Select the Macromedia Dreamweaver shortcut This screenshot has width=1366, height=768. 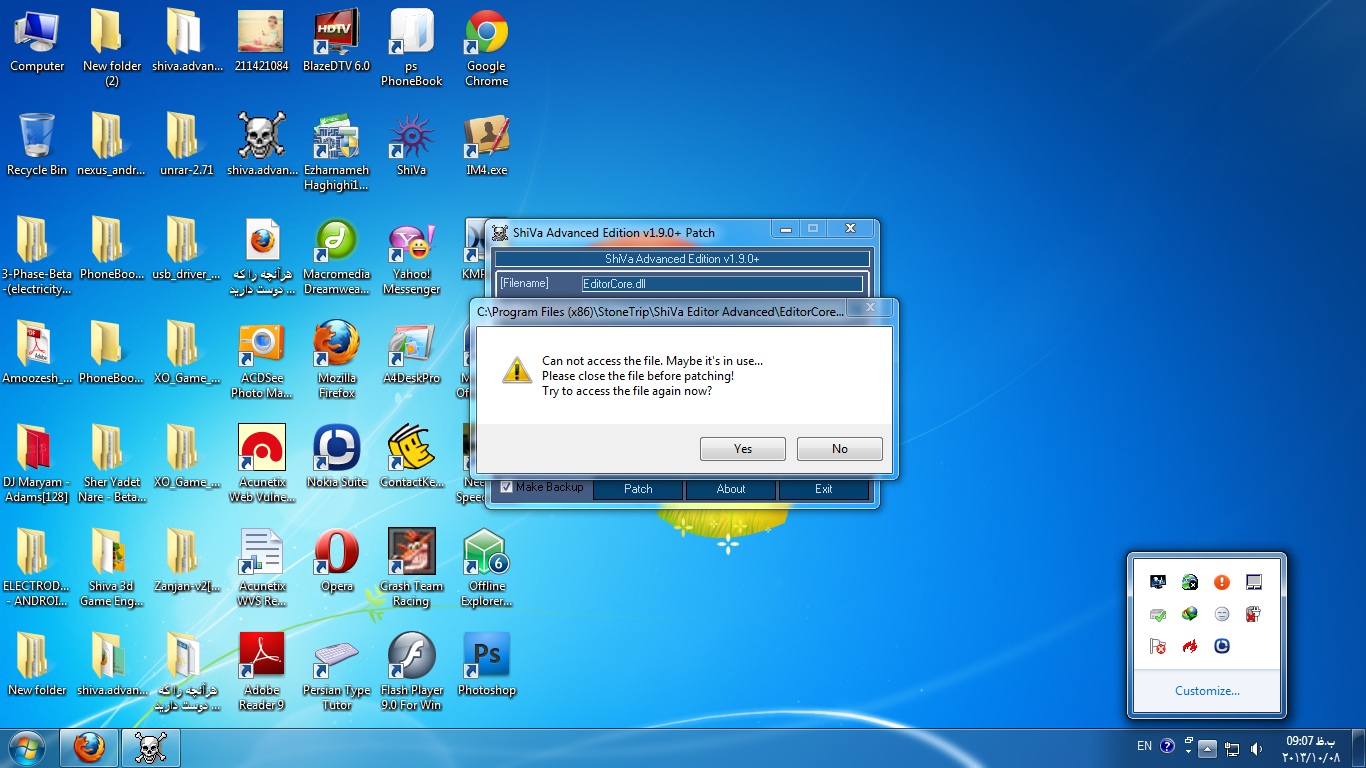(337, 257)
